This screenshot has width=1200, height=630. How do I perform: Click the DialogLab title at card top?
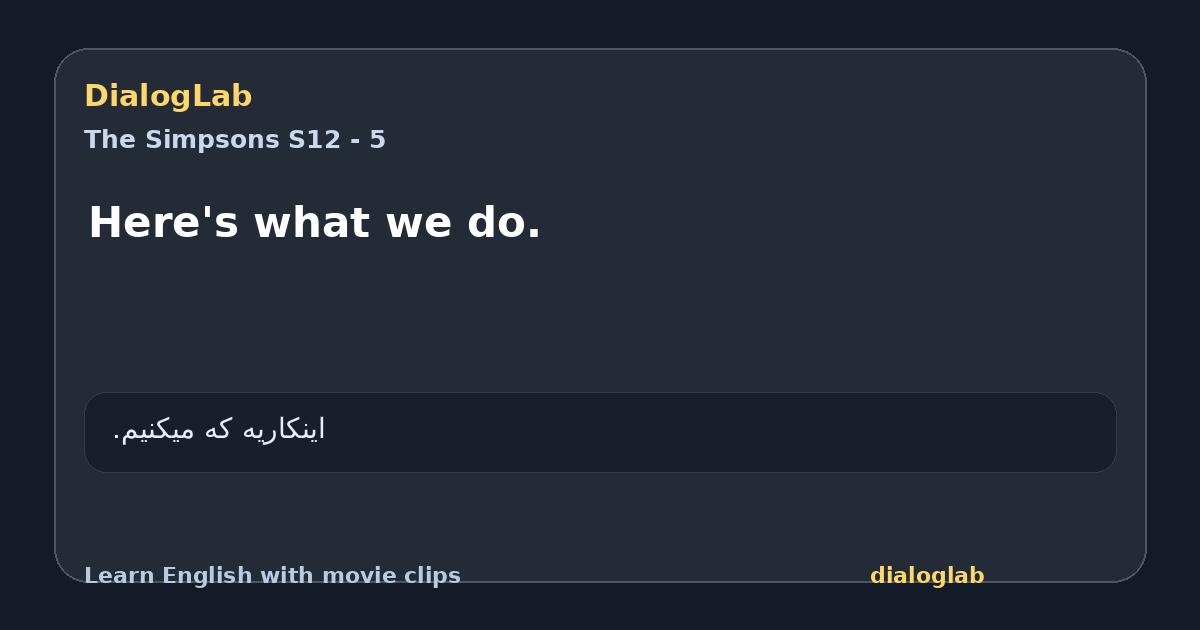tap(168, 96)
